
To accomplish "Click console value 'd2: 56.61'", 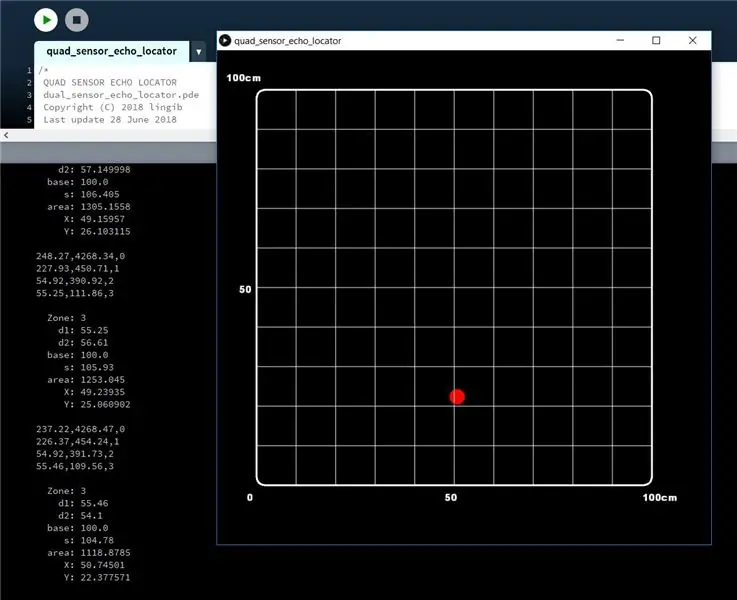I will click(x=83, y=343).
